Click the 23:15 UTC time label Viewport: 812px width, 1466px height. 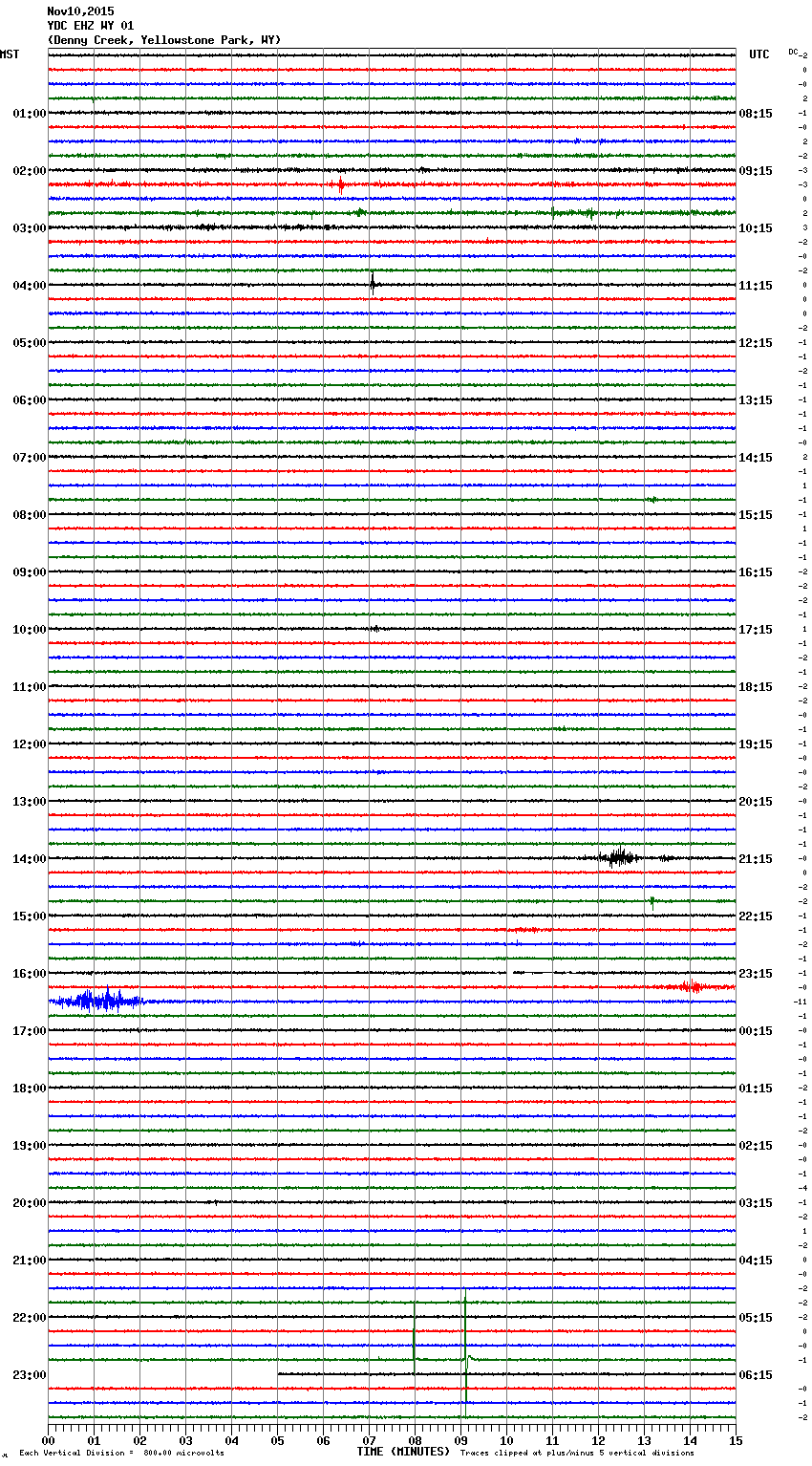pyautogui.click(x=756, y=974)
